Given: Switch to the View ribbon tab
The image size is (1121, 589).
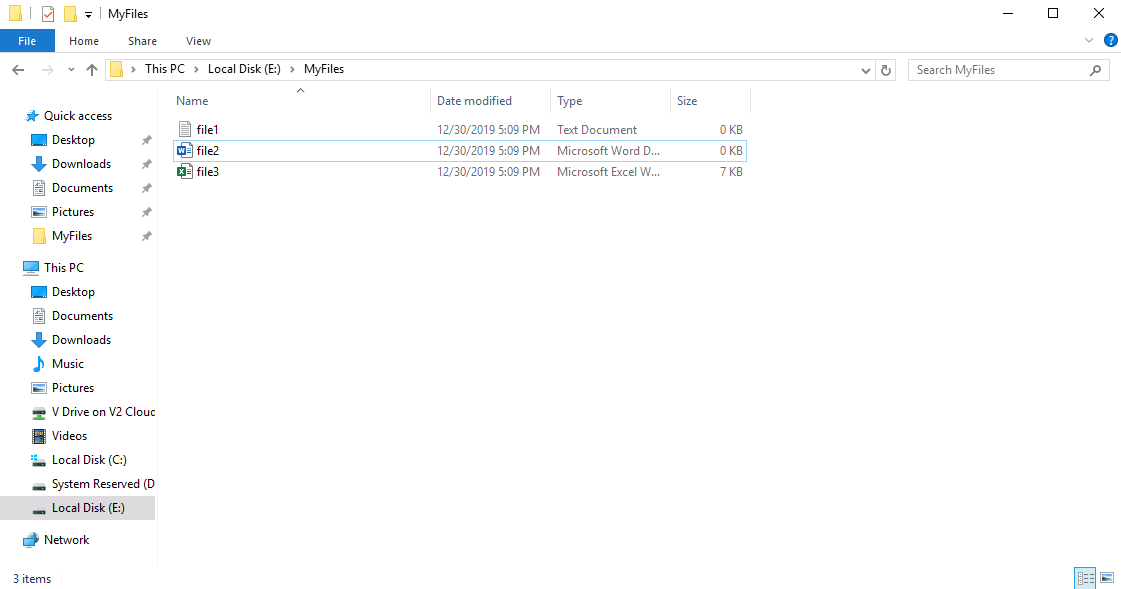Looking at the screenshot, I should 198,41.
